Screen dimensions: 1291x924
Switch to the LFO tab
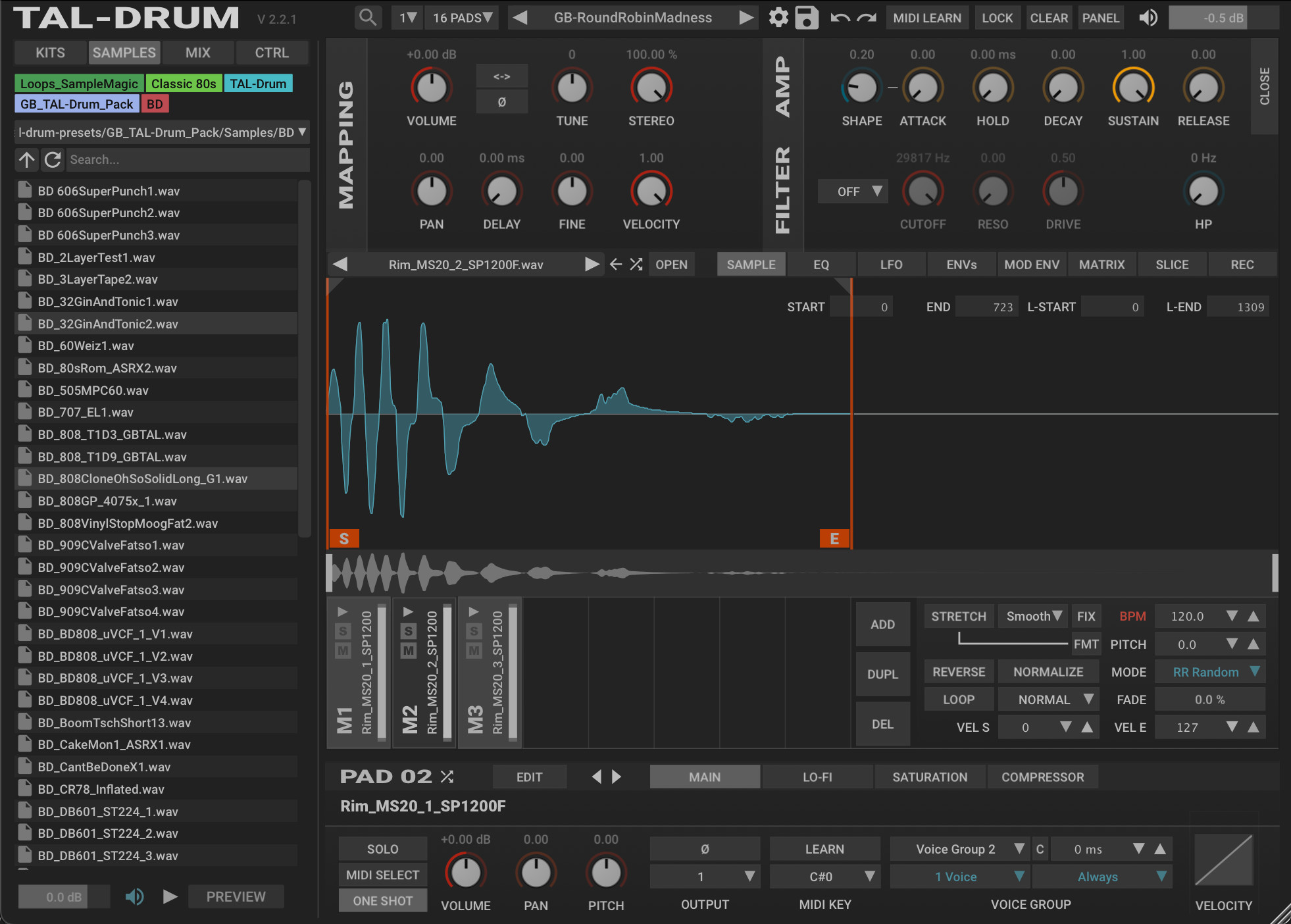click(x=891, y=265)
